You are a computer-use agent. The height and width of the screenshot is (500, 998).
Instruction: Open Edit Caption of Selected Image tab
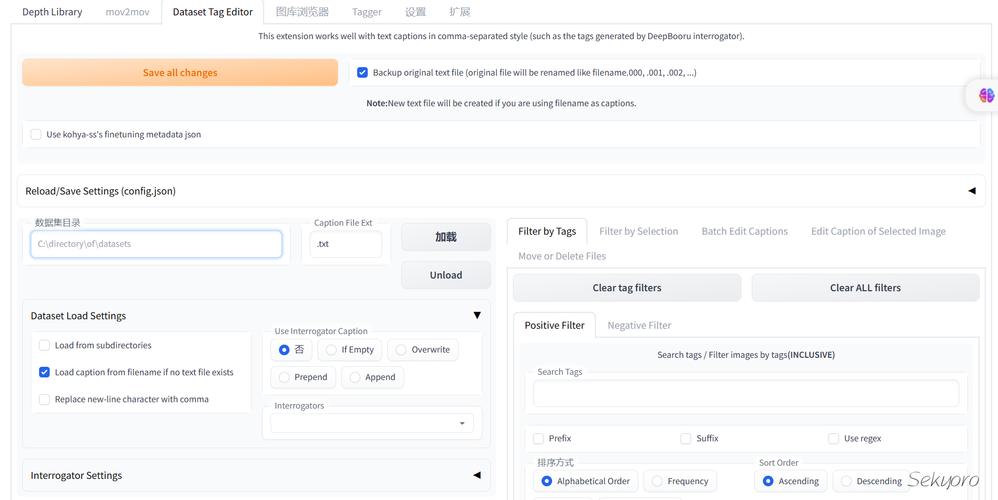coord(878,231)
